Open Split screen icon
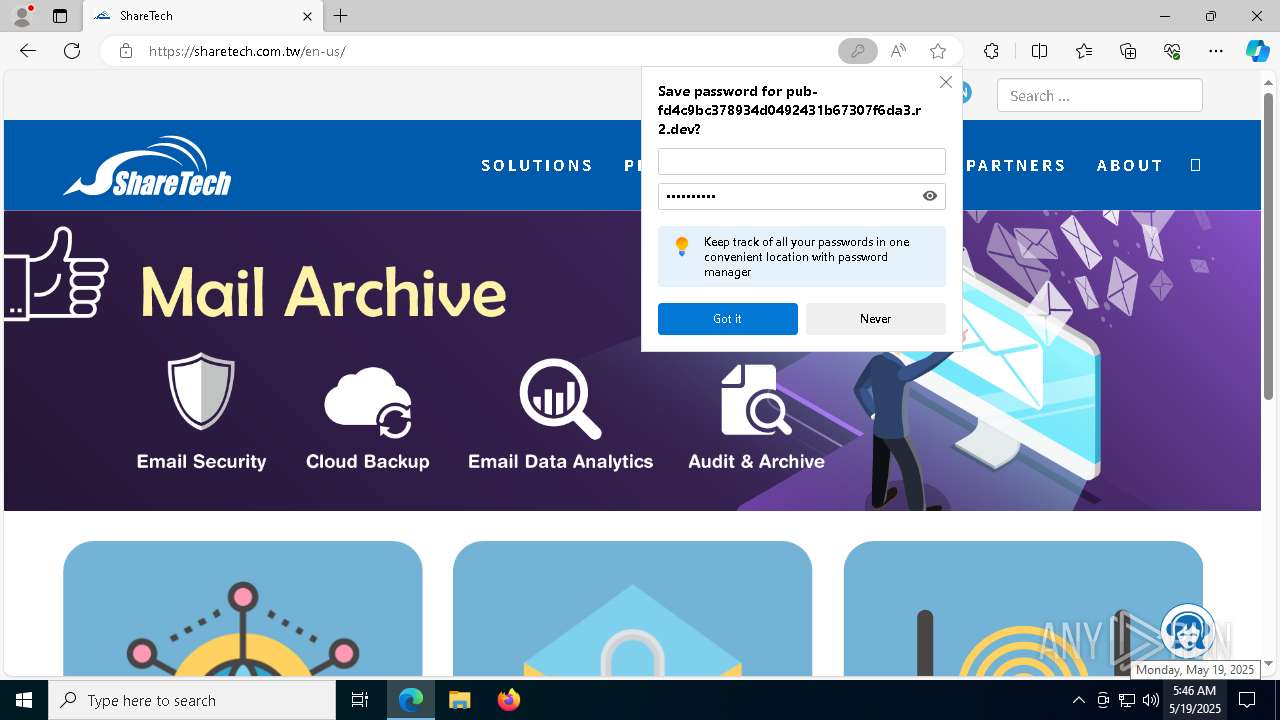This screenshot has height=720, width=1280. click(x=1039, y=51)
